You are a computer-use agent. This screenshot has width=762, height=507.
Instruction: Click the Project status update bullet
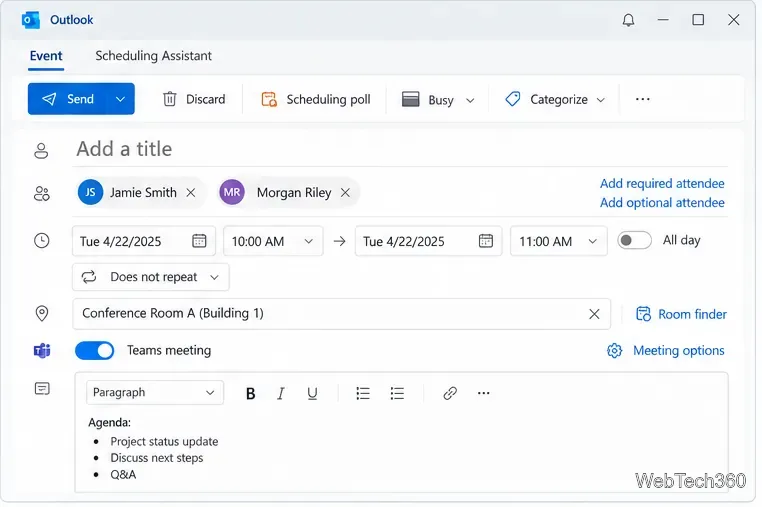(x=164, y=441)
